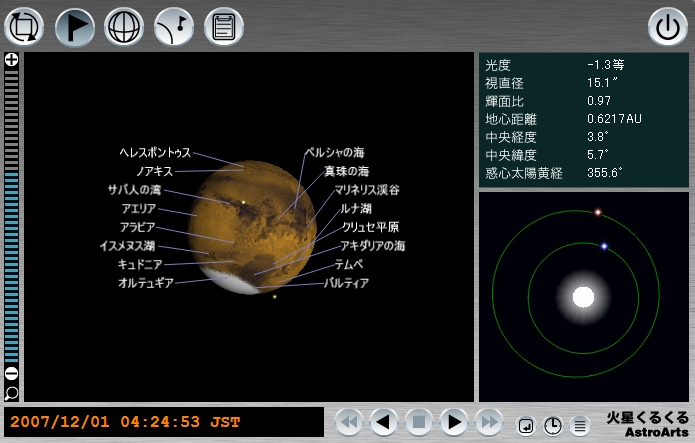695x443 pixels.
Task: Zoom in with the plus icon
Action: [x=12, y=59]
